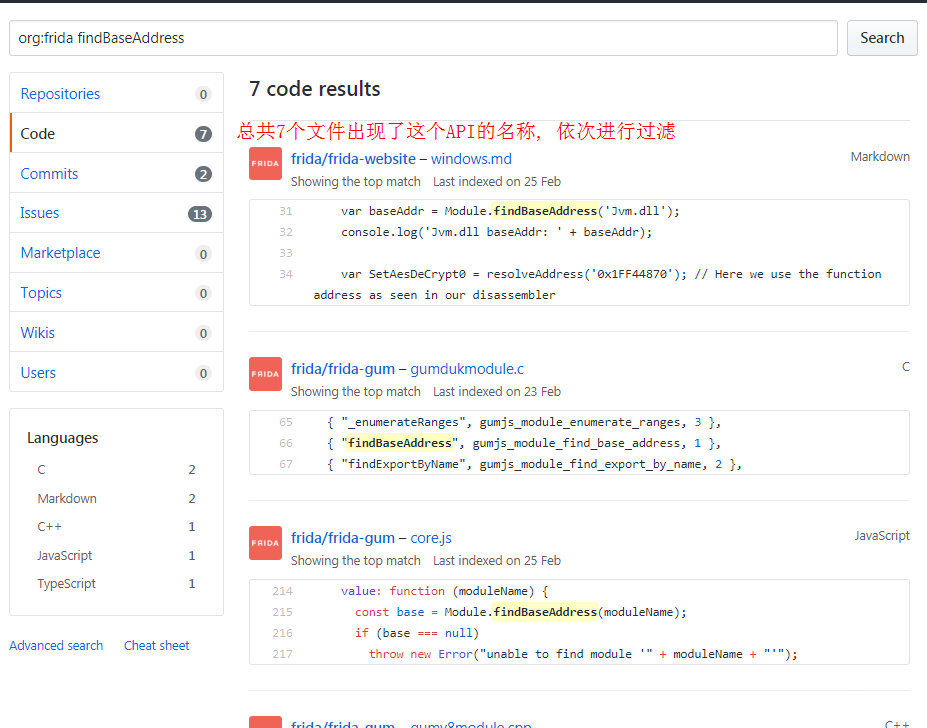Click the Commits count badge 2
Viewport: 927px width, 728px height.
click(x=203, y=174)
